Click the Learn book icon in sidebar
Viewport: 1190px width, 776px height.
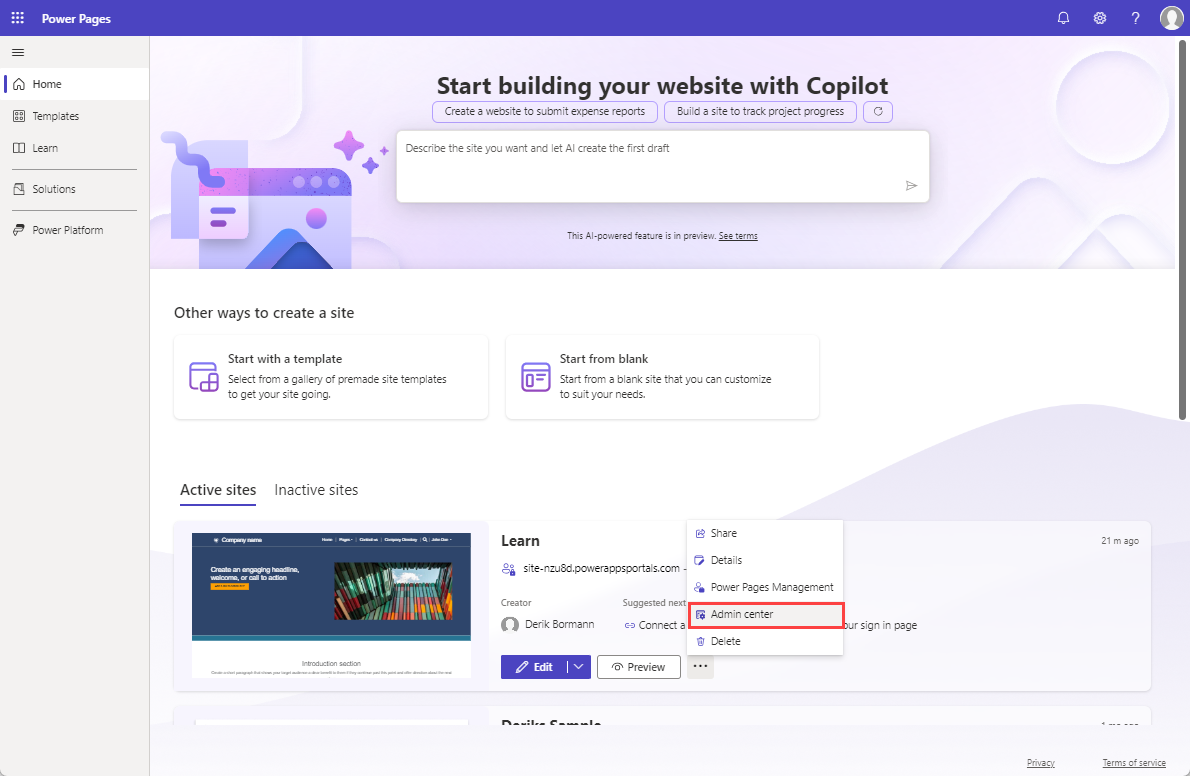(x=19, y=148)
